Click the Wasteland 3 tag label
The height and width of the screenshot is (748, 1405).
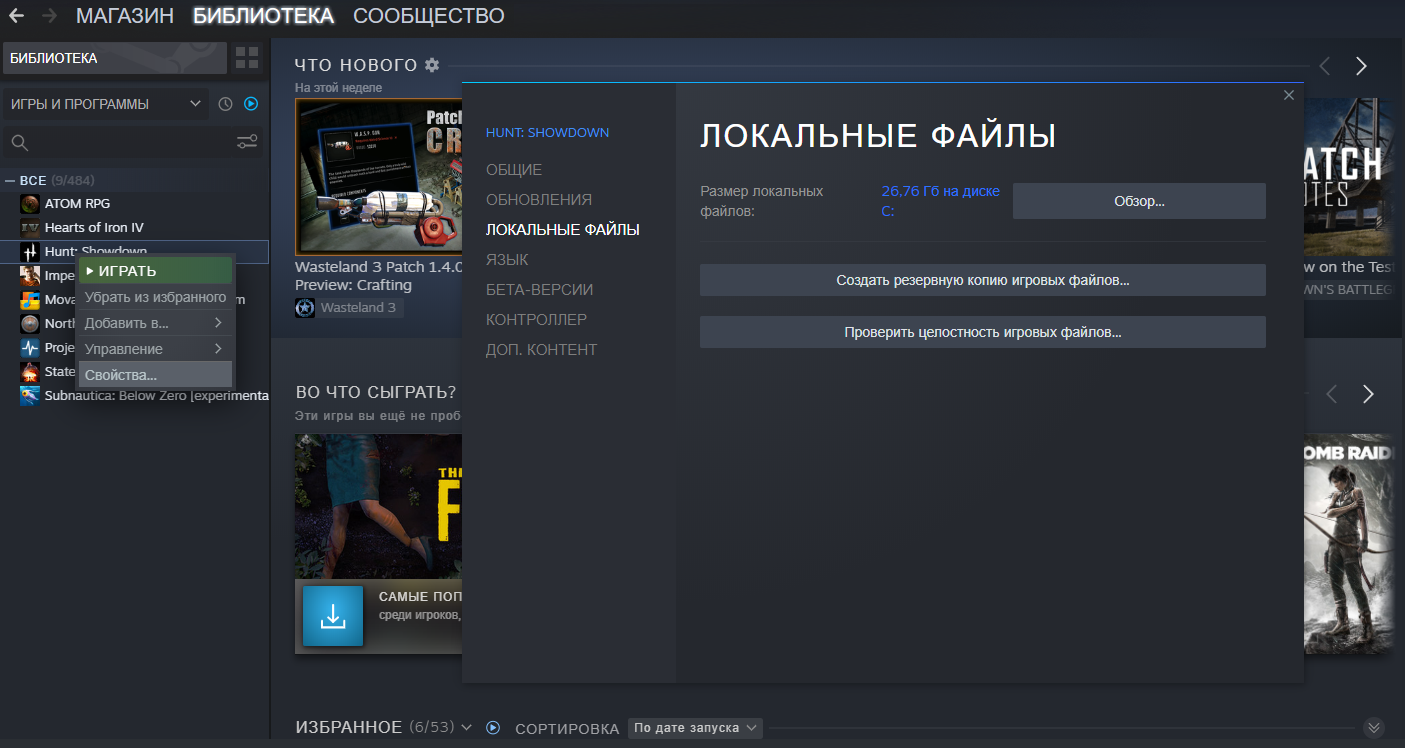(358, 308)
